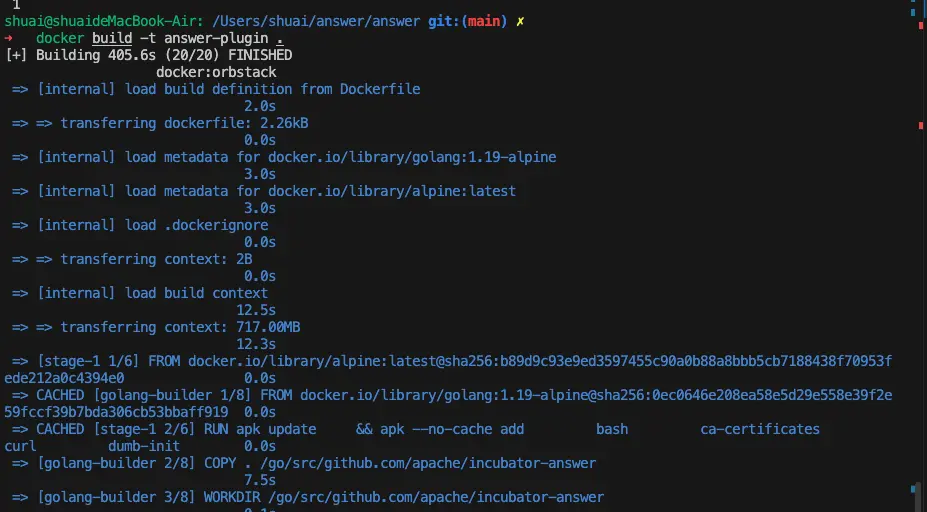Click metadata line for alpine:latest
This screenshot has width=927, height=512.
tap(264, 191)
